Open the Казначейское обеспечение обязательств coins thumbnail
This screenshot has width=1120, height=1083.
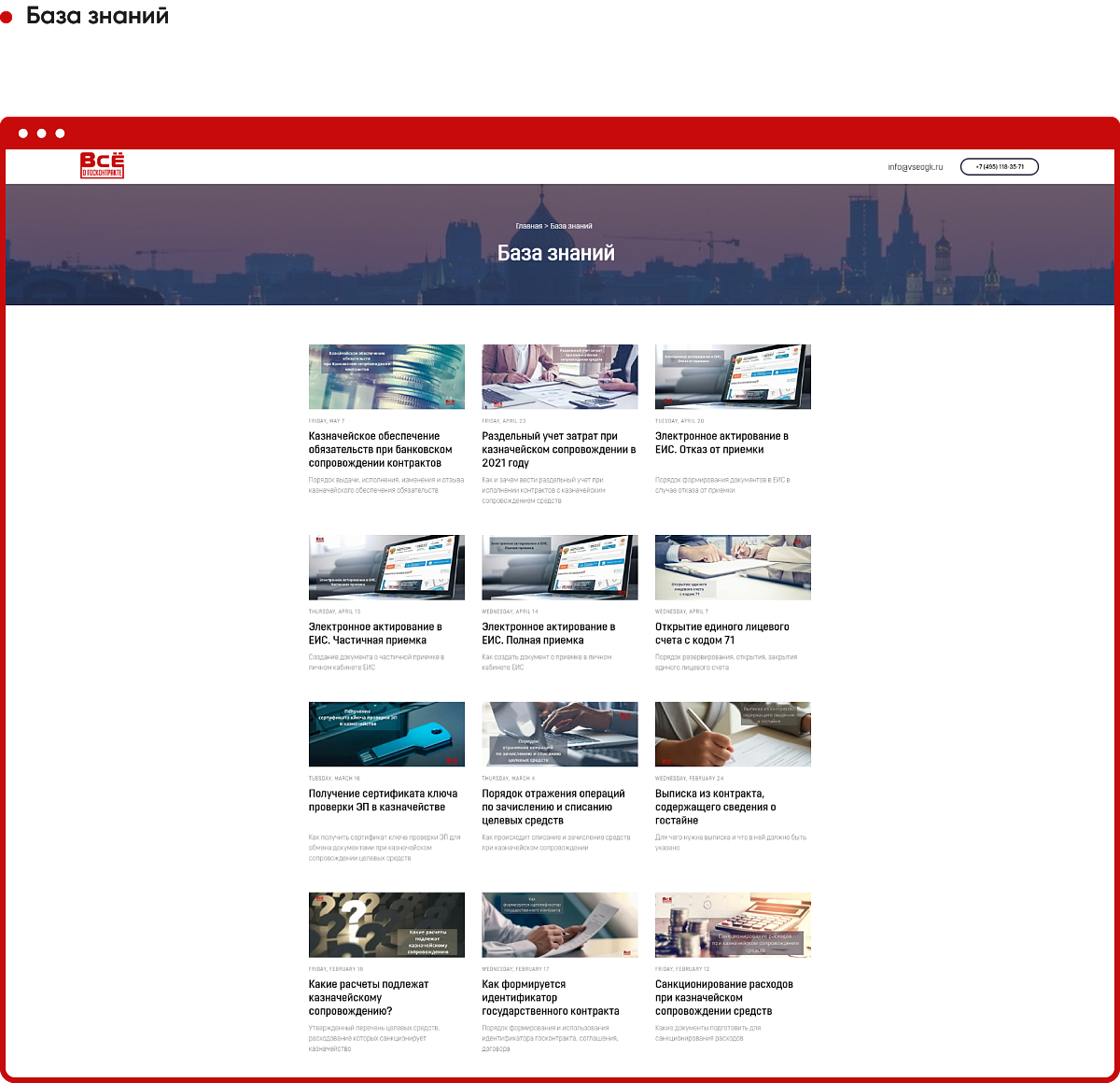coord(386,376)
